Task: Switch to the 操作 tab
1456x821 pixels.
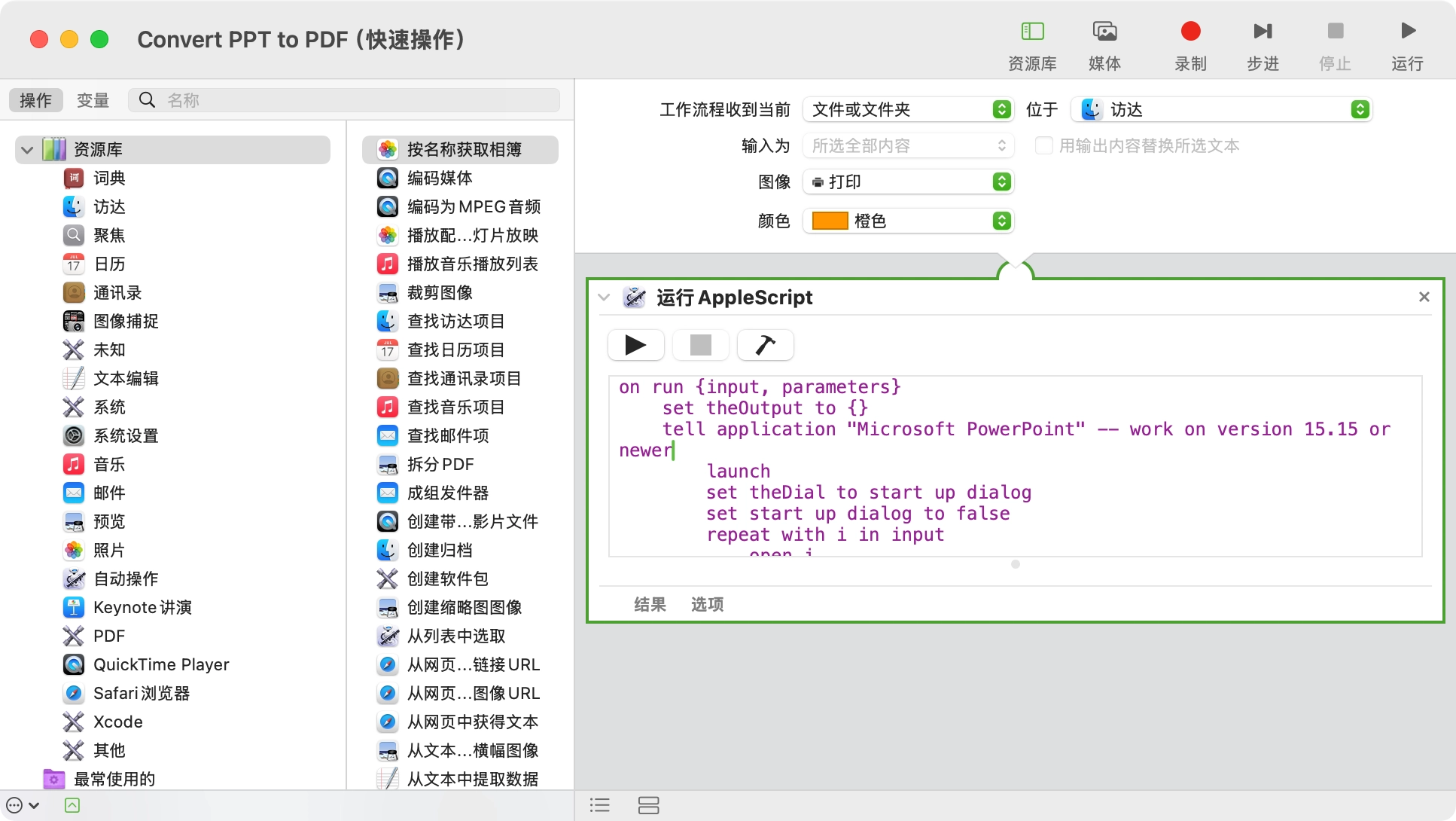Action: (x=35, y=100)
